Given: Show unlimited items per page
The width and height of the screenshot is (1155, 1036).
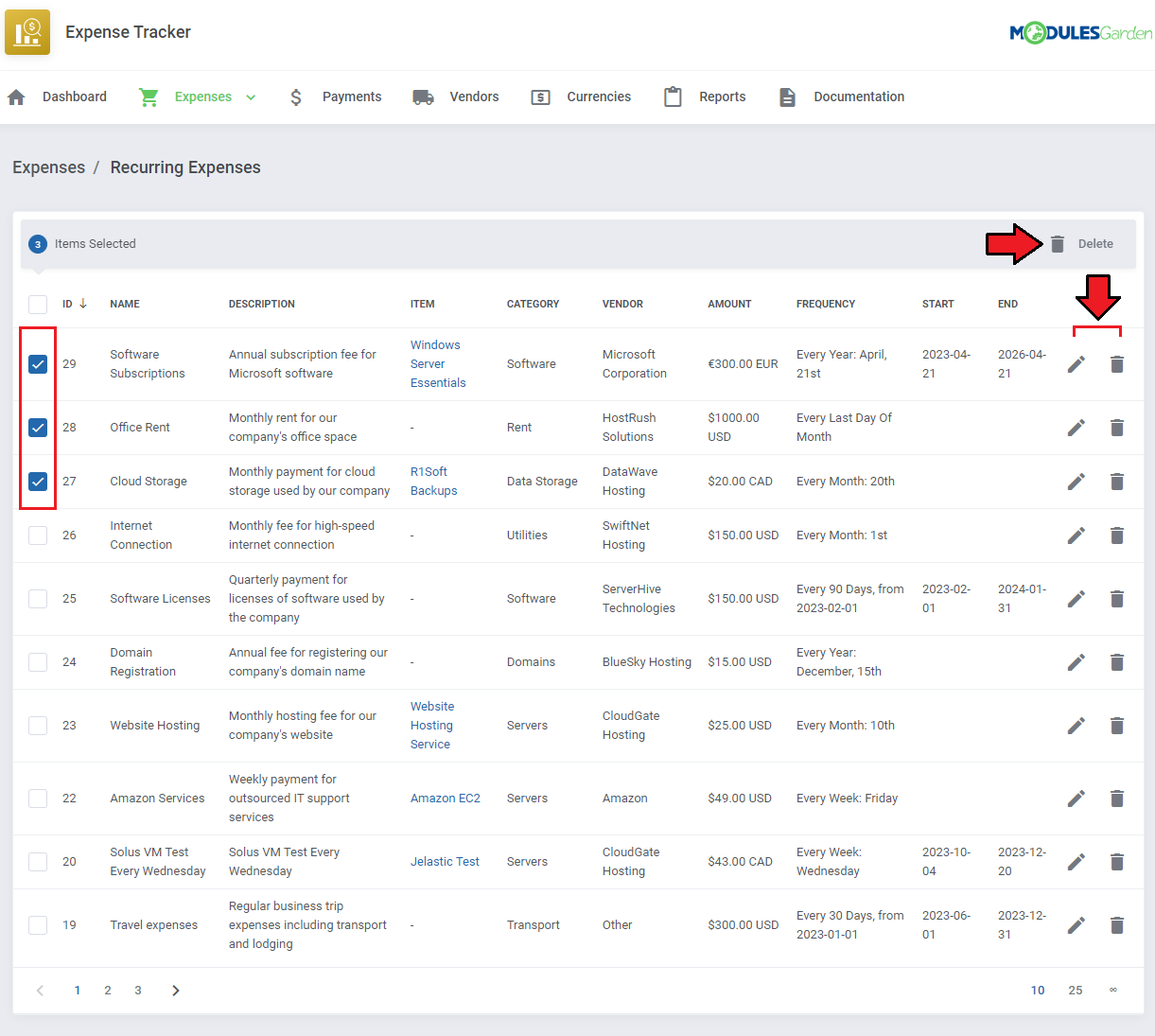Looking at the screenshot, I should 1113,991.
